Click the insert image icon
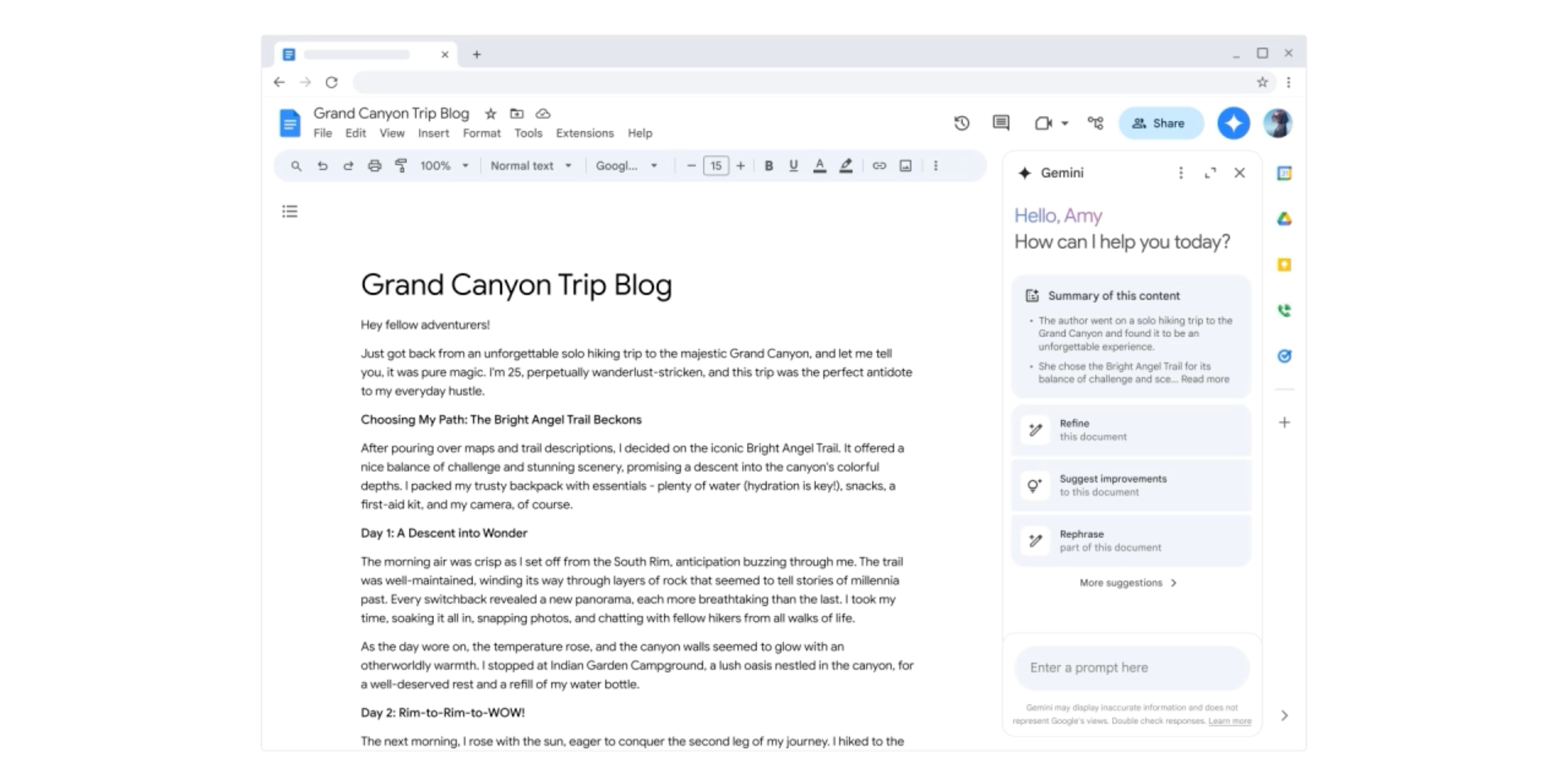The height and width of the screenshot is (784, 1568). (905, 165)
